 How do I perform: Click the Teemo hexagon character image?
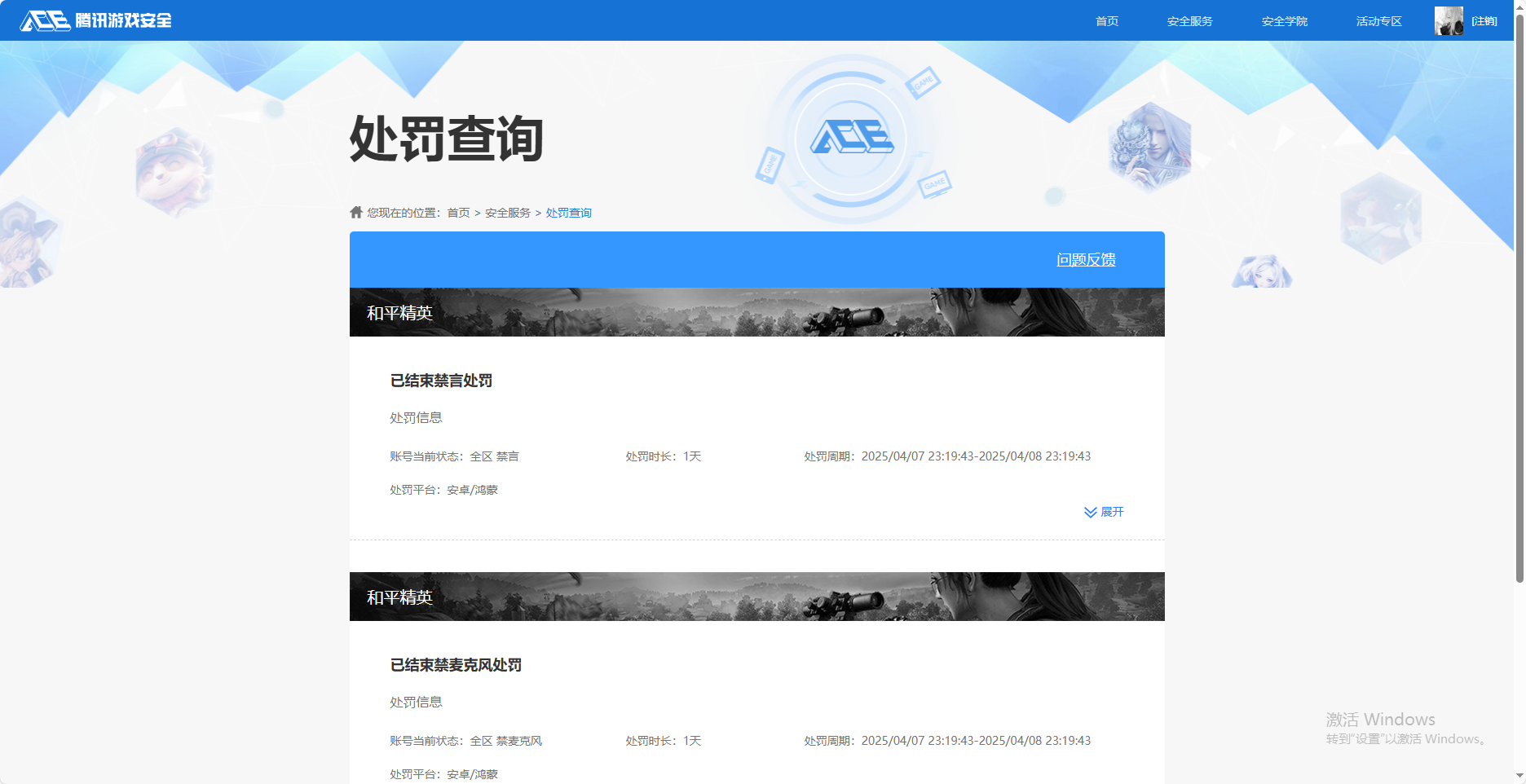coord(174,173)
